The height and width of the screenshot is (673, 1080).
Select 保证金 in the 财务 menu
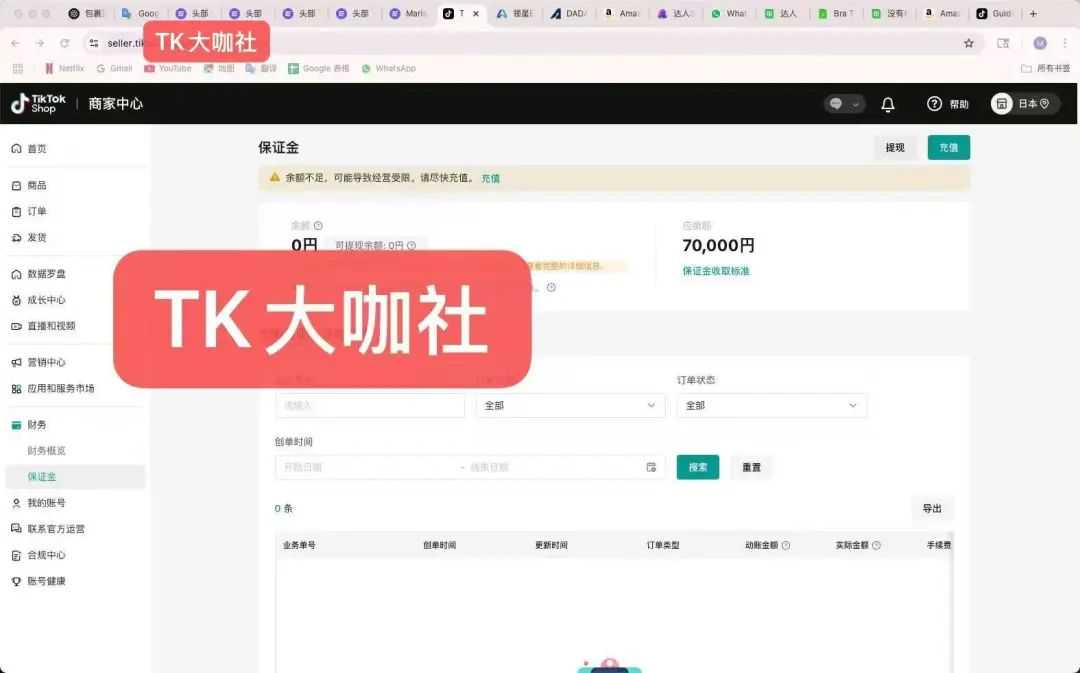click(x=48, y=477)
